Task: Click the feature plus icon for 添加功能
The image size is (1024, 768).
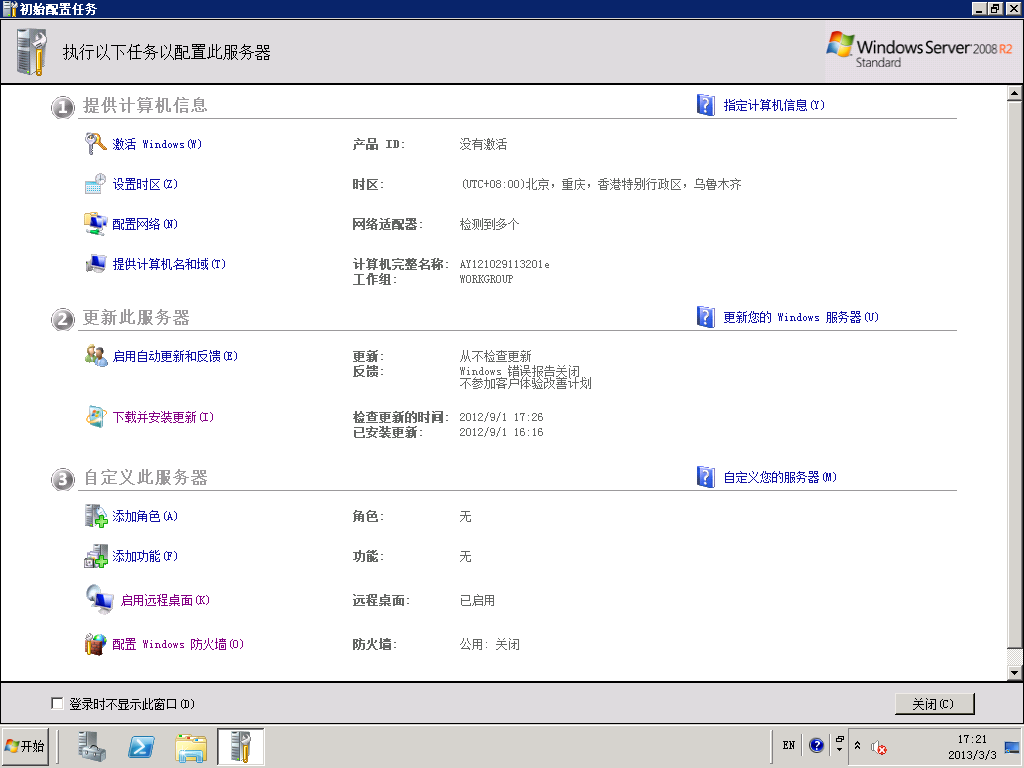Action: (x=96, y=556)
